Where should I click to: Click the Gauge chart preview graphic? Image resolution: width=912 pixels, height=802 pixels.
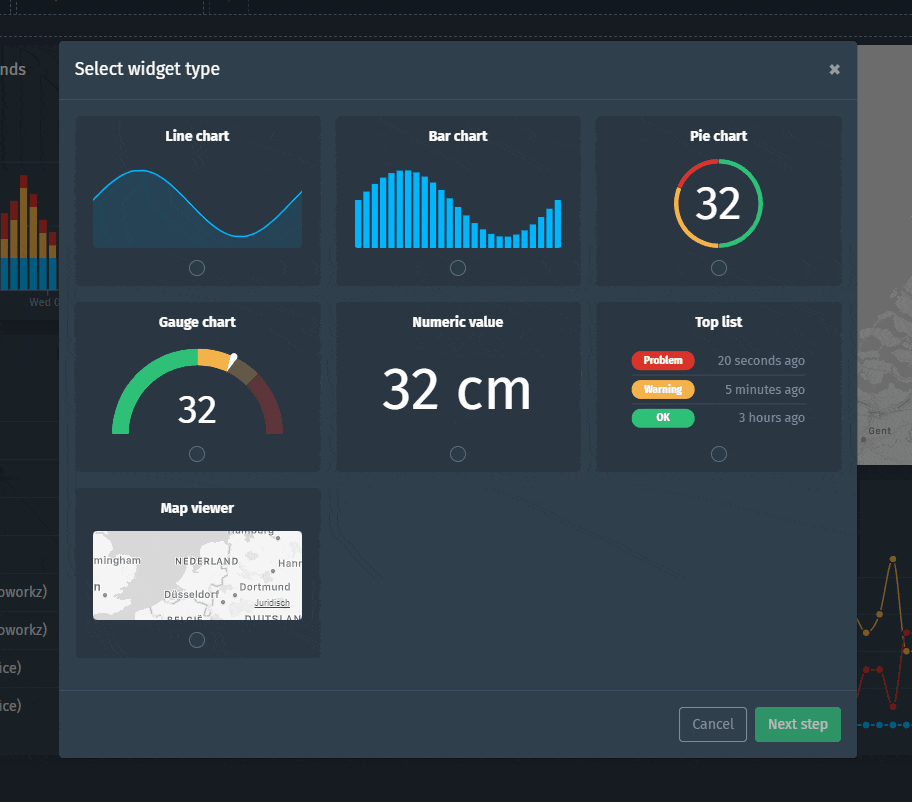197,390
